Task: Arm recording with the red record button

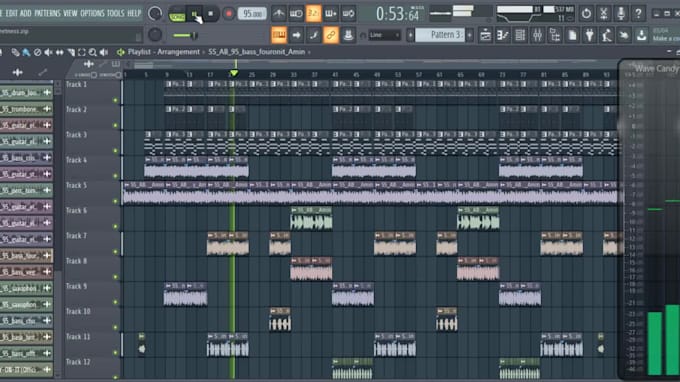Action: pos(229,14)
